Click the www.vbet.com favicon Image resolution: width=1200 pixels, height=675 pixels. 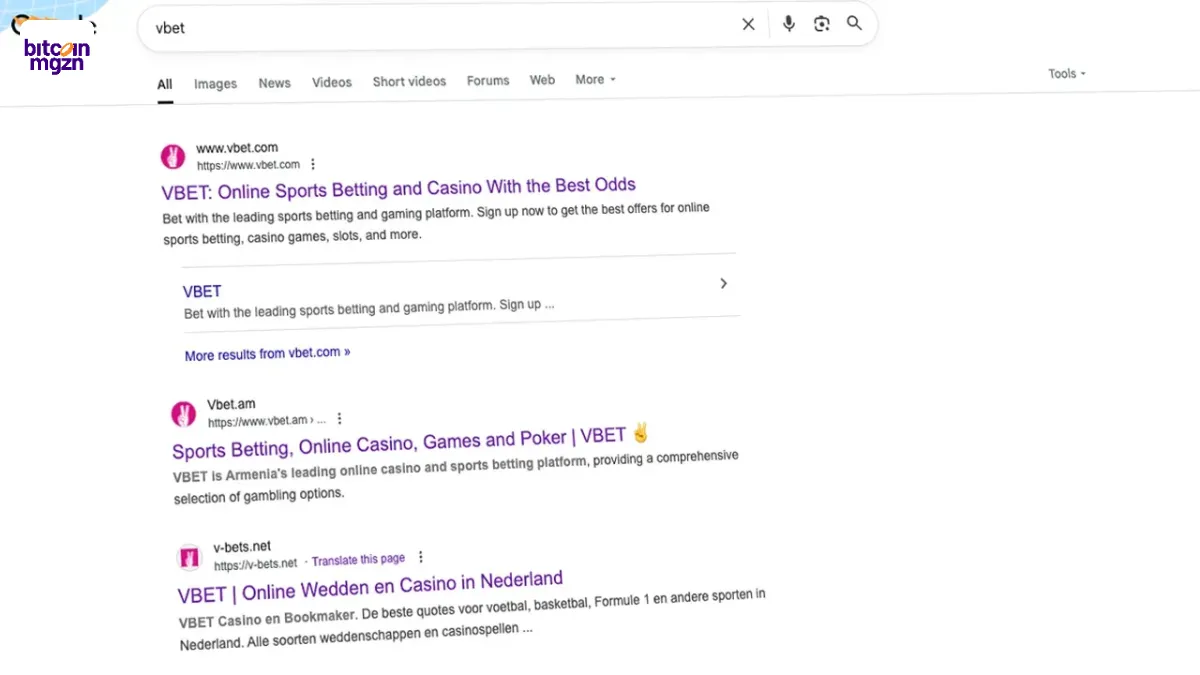click(173, 156)
